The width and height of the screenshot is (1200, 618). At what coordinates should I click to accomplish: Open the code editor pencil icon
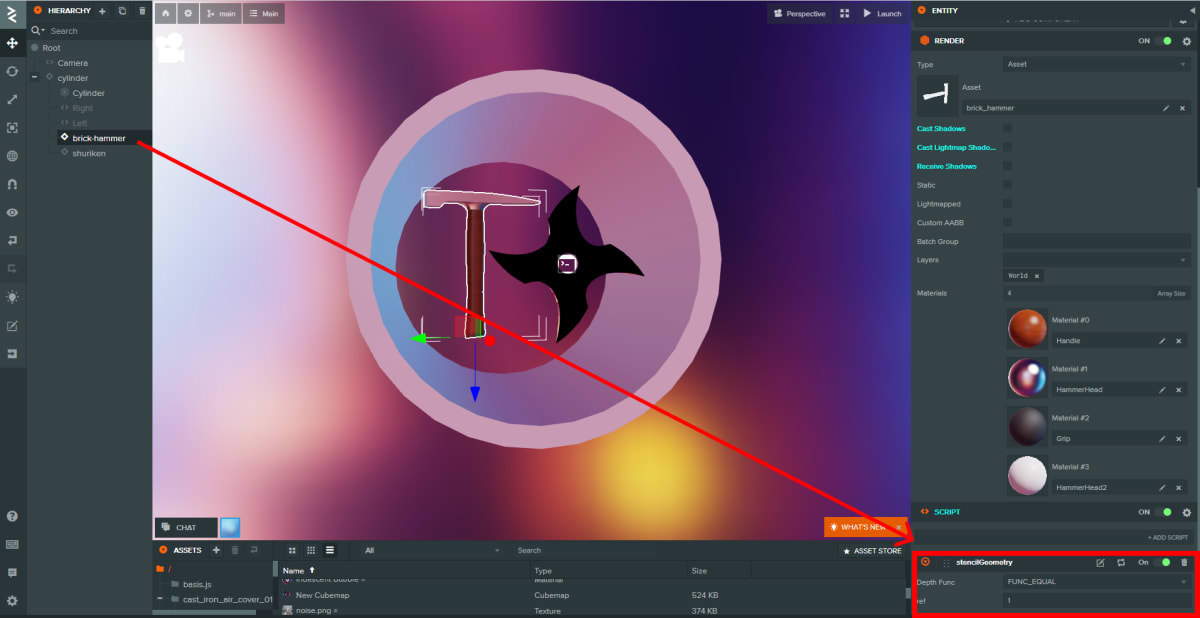(x=12, y=325)
